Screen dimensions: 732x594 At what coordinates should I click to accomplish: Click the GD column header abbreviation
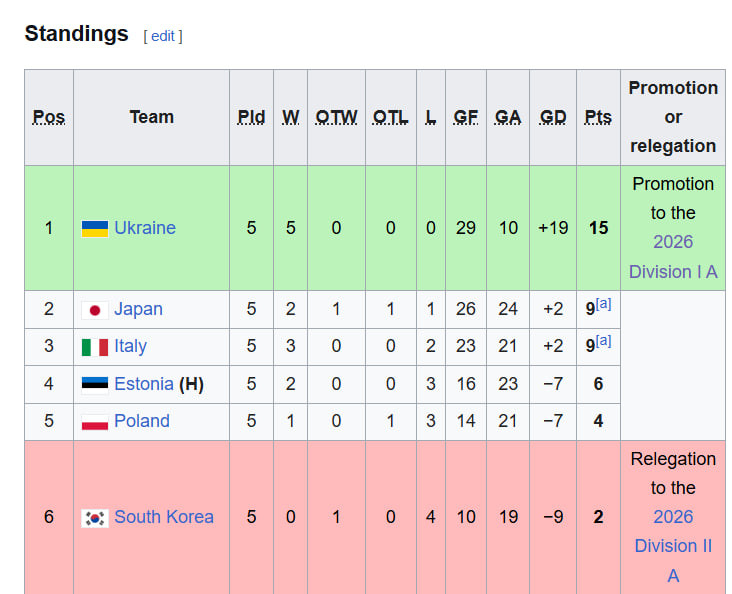pyautogui.click(x=553, y=117)
